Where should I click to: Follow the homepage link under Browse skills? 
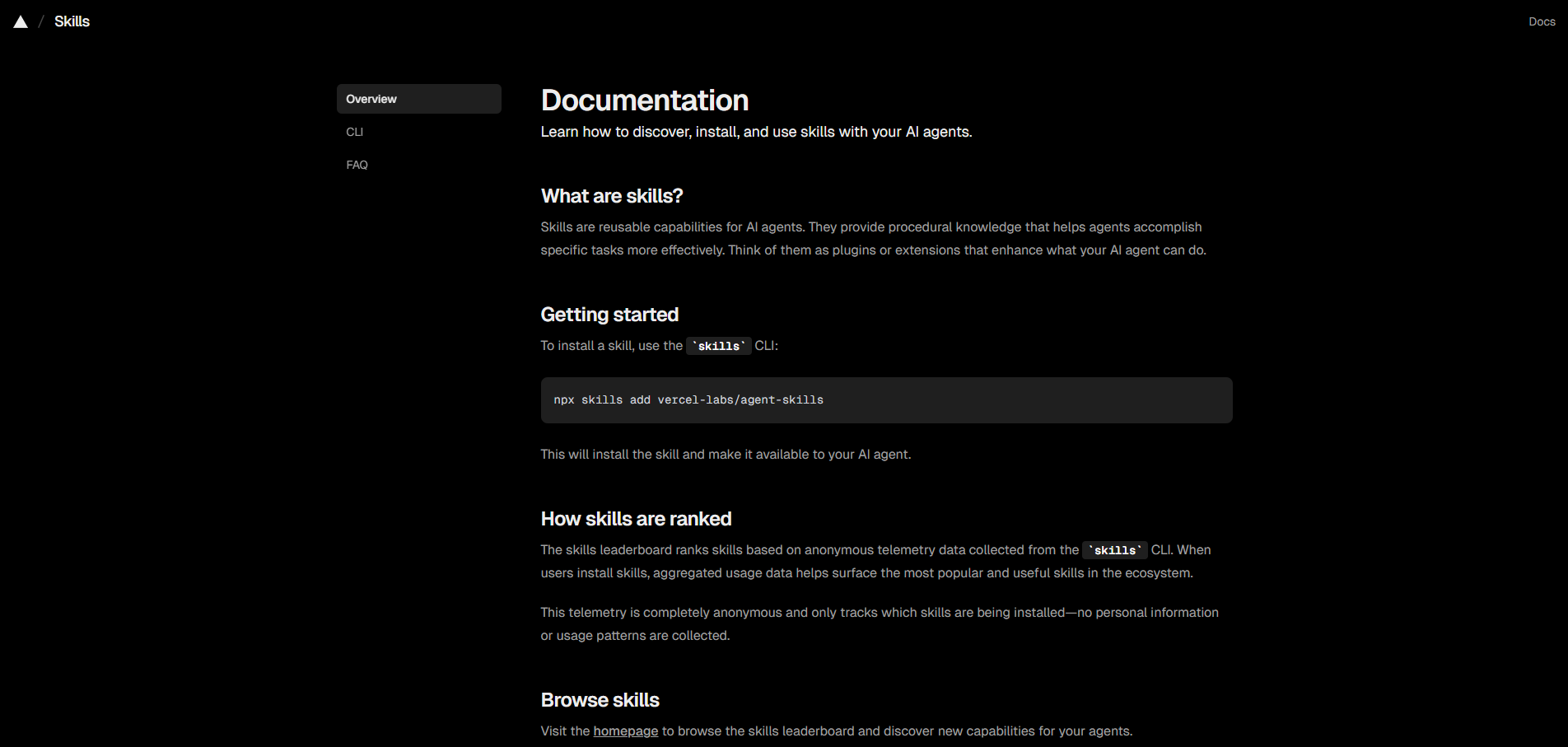[625, 731]
